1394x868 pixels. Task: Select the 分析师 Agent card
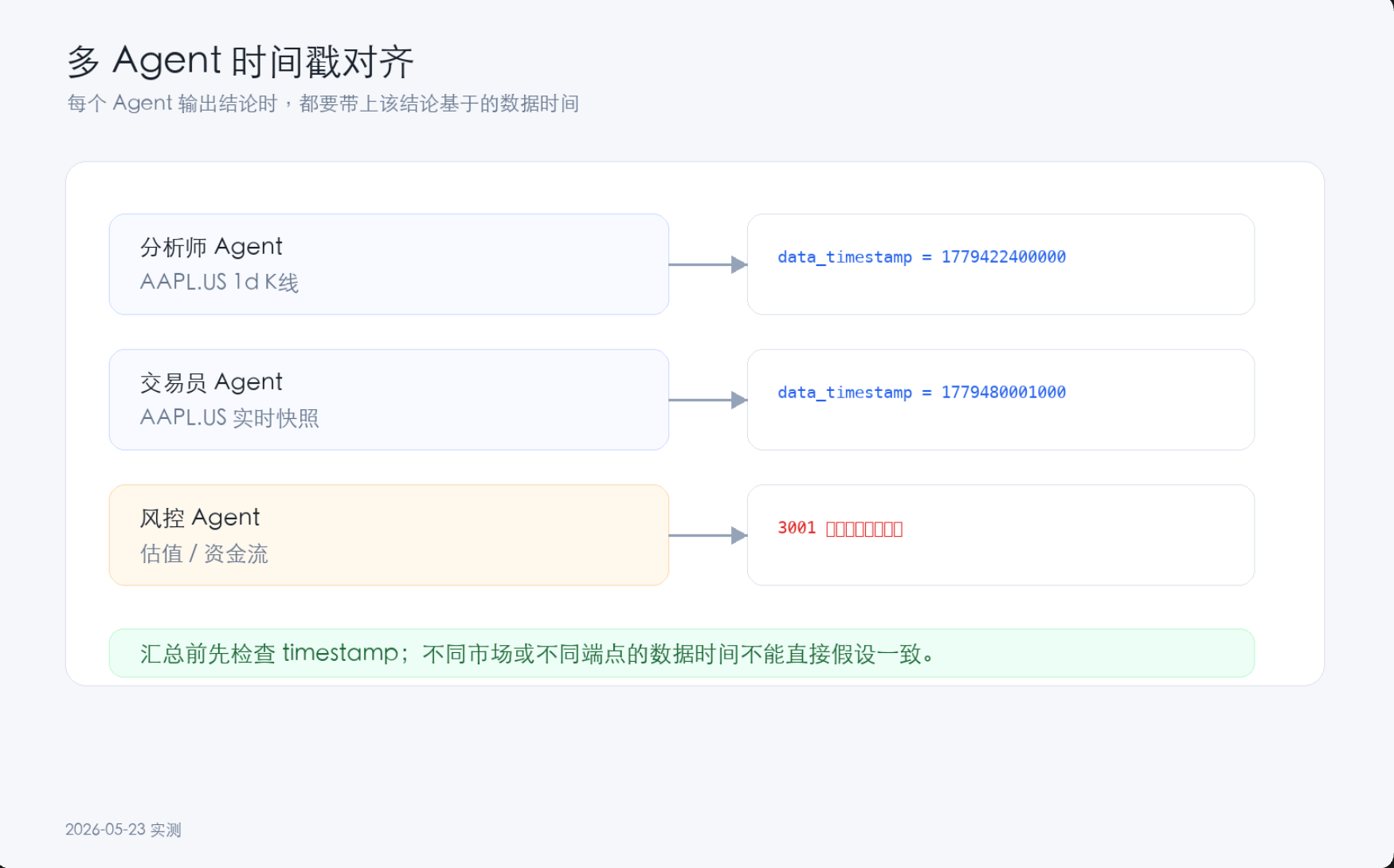389,264
